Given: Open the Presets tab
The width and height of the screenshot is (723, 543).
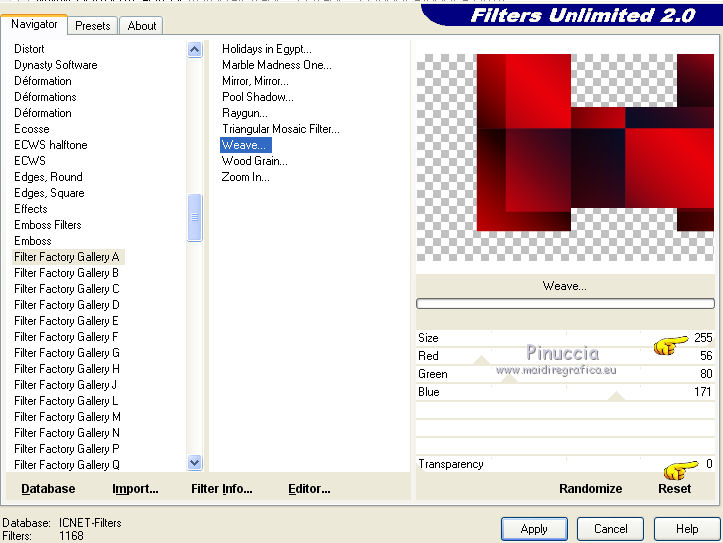Looking at the screenshot, I should coord(93,26).
